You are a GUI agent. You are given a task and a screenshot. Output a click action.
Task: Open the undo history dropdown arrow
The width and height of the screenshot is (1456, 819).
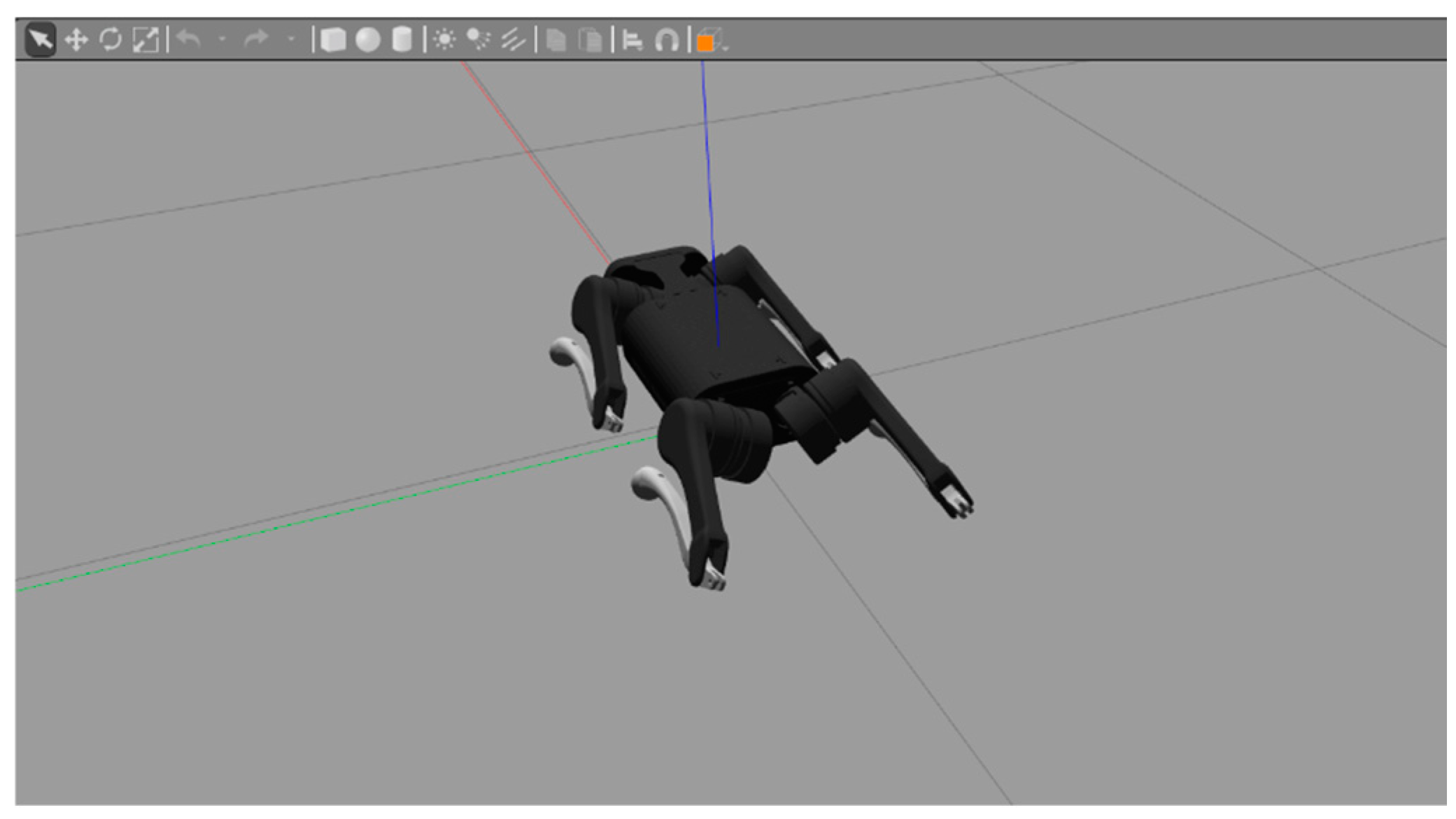[x=222, y=40]
